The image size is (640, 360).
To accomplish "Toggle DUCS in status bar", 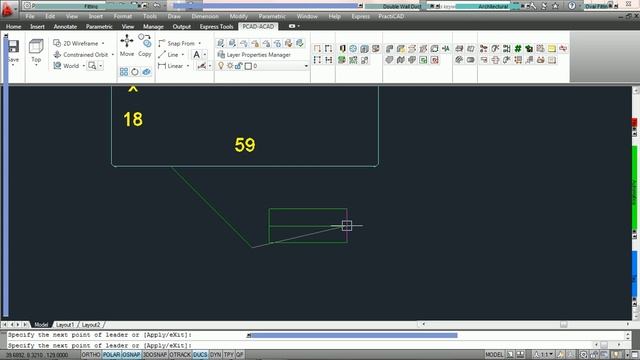I will coord(200,355).
